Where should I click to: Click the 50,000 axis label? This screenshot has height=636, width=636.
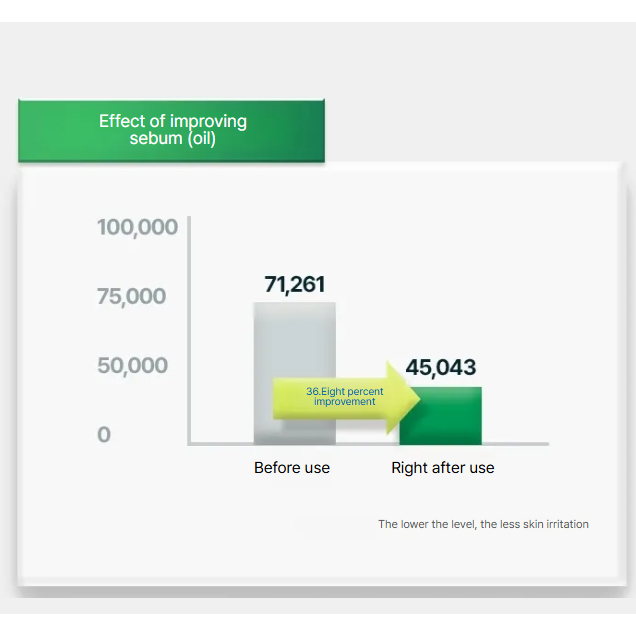tap(132, 365)
